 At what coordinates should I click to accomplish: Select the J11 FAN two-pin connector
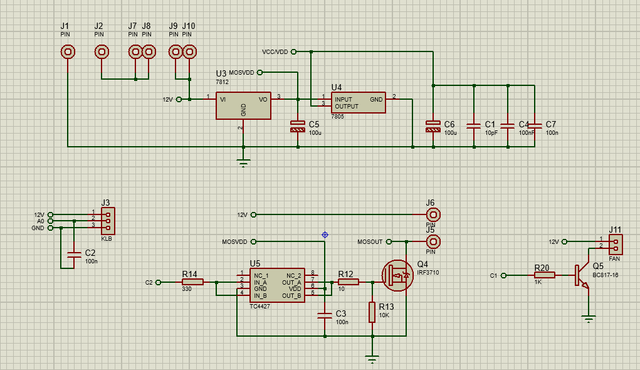616,245
